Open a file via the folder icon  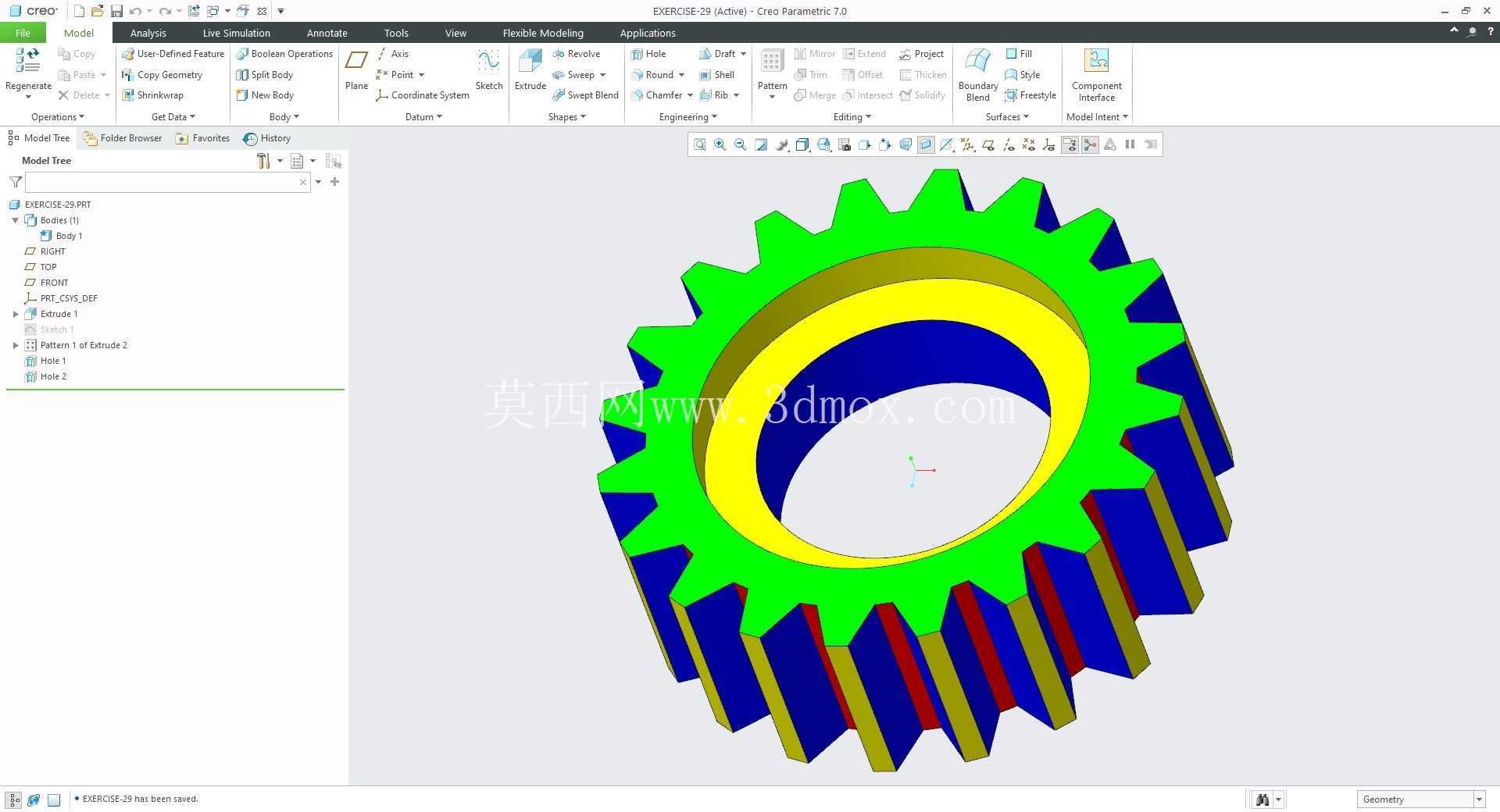(97, 11)
